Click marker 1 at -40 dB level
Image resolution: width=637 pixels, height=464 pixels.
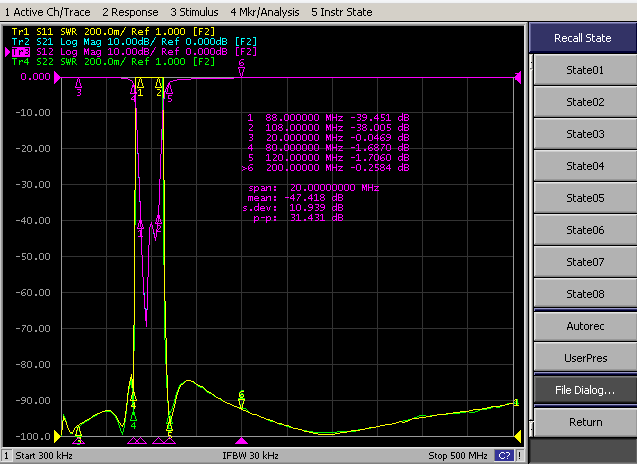(x=140, y=229)
